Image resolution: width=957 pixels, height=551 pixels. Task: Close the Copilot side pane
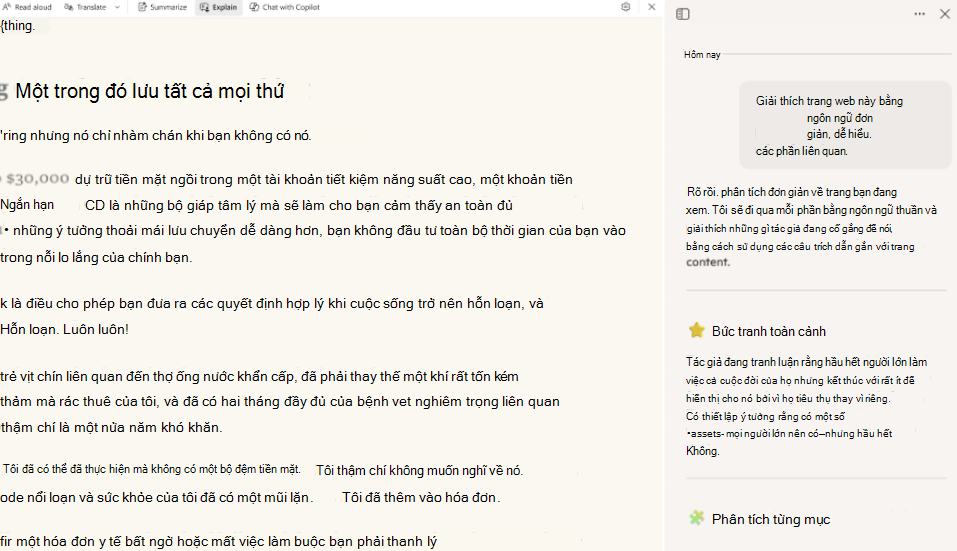945,14
